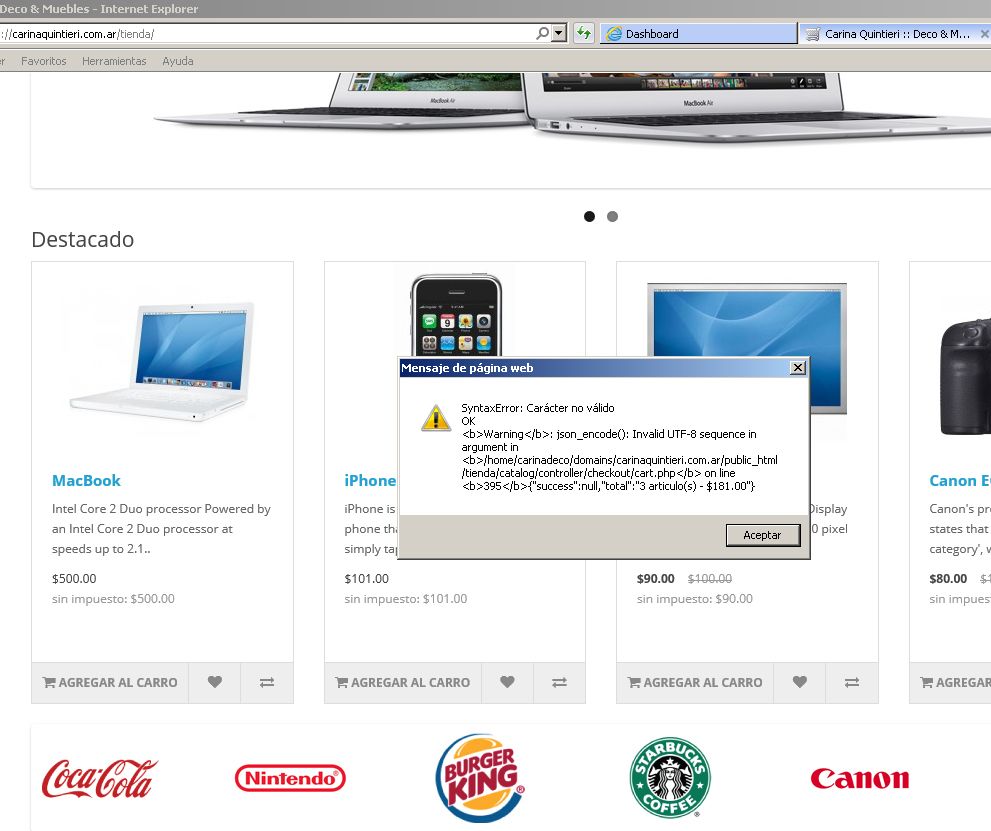Click 'sin impuesto: $90.00' text
This screenshot has width=991, height=831.
[695, 599]
